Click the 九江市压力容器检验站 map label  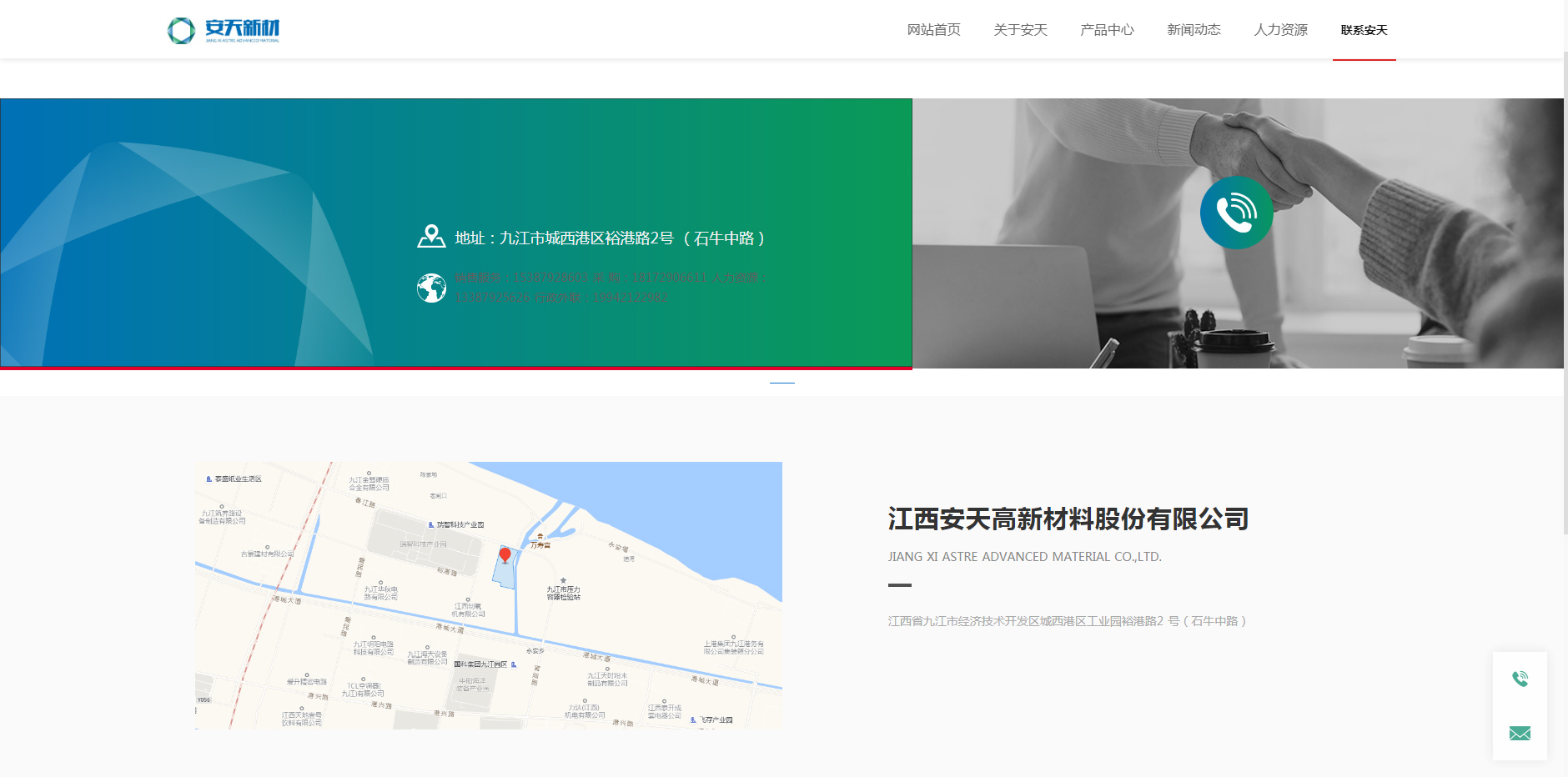click(564, 593)
